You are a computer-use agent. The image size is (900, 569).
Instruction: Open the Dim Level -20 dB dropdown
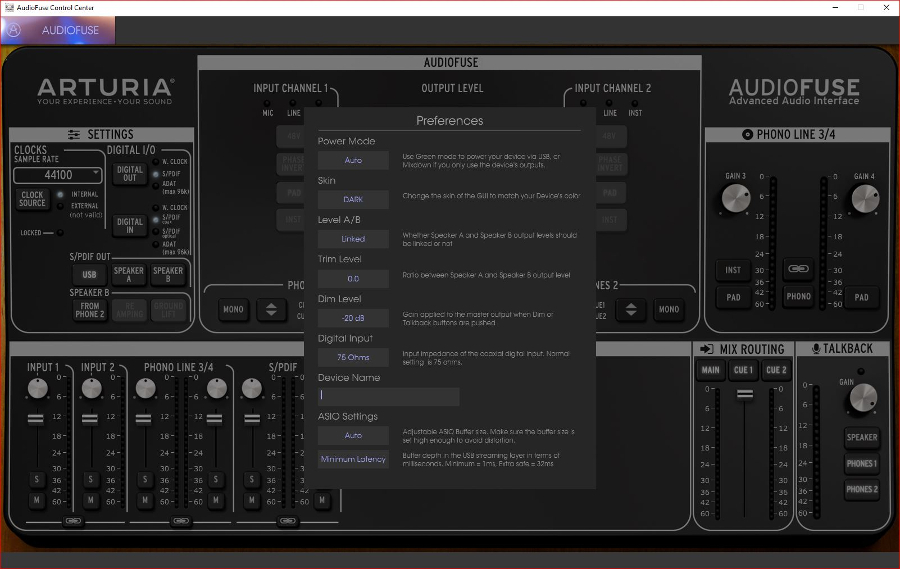click(353, 318)
